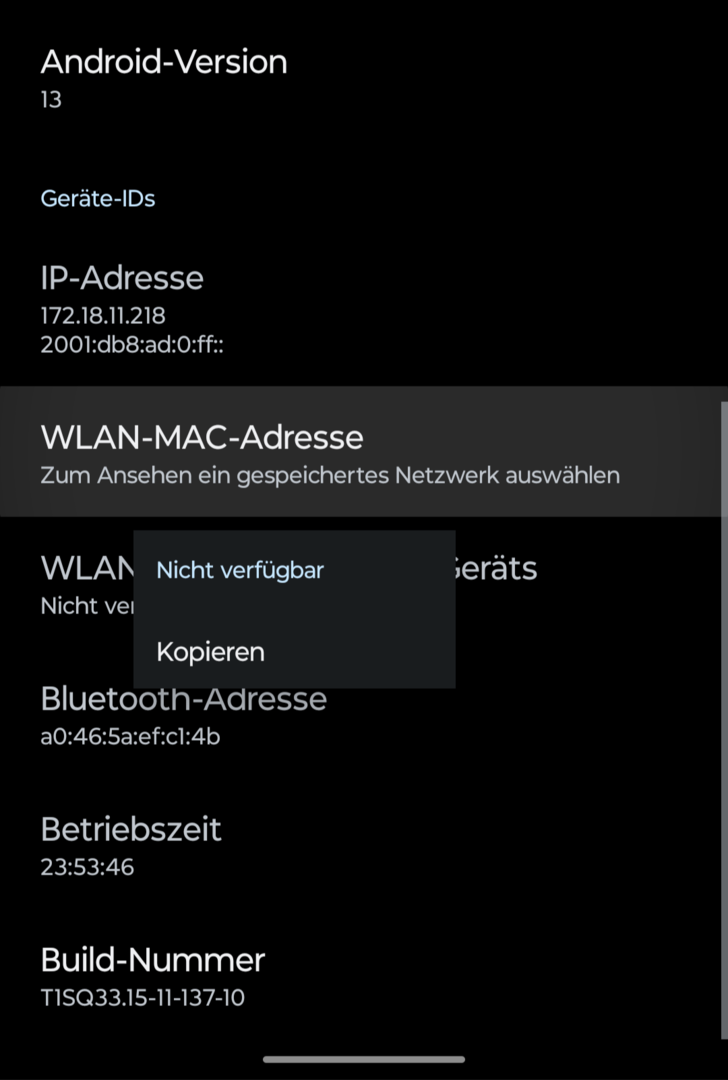Screen dimensions: 728x1080
Task: Tap the uptime value 23:53:46
Action: 87,867
